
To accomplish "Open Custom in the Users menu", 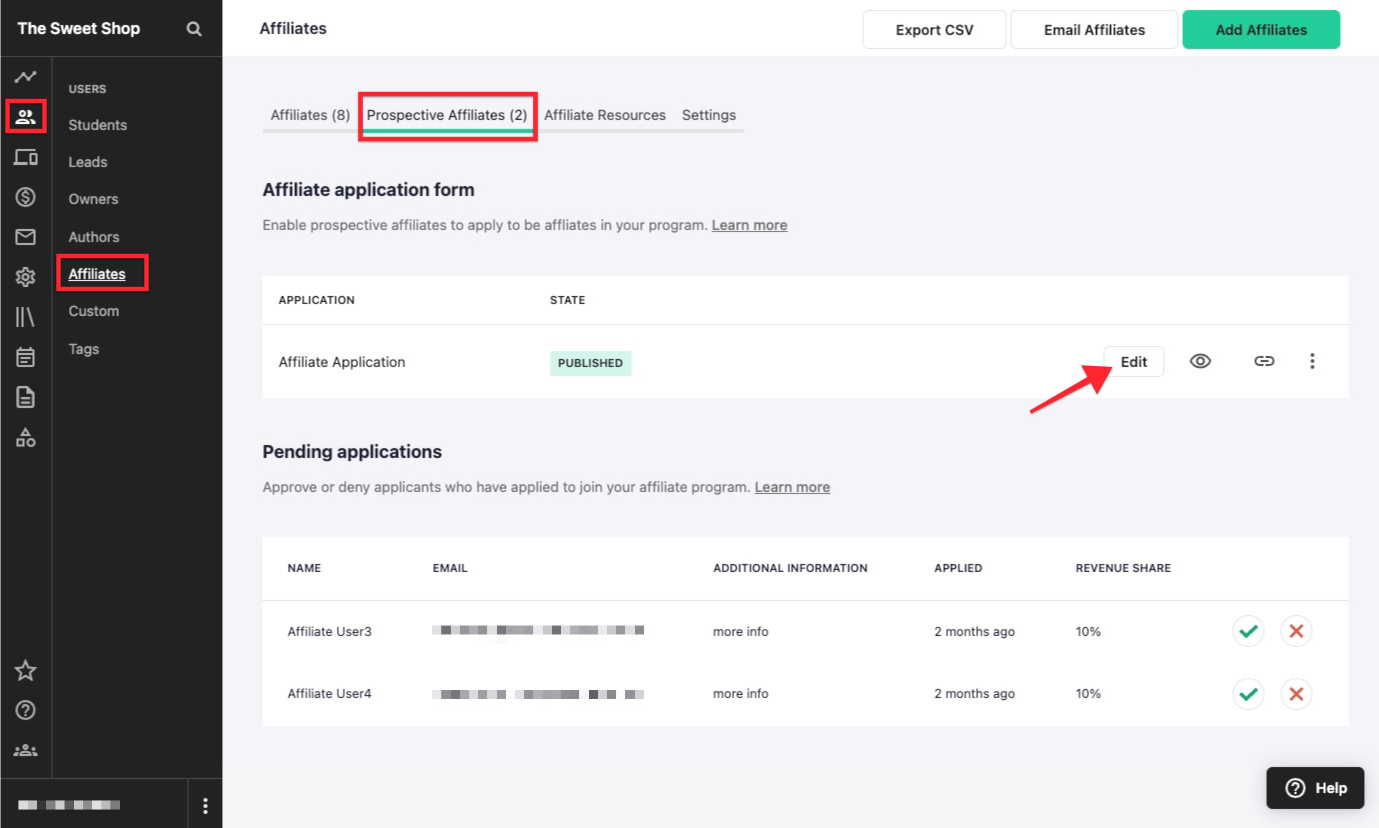I will pyautogui.click(x=94, y=311).
